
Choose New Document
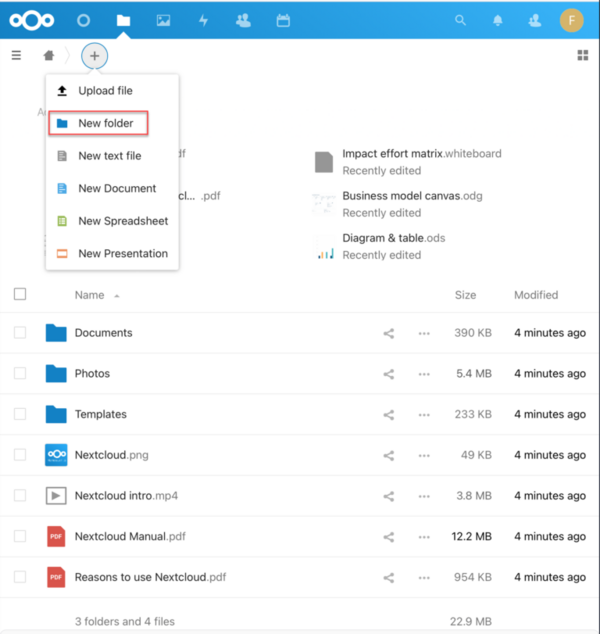[x=112, y=188]
